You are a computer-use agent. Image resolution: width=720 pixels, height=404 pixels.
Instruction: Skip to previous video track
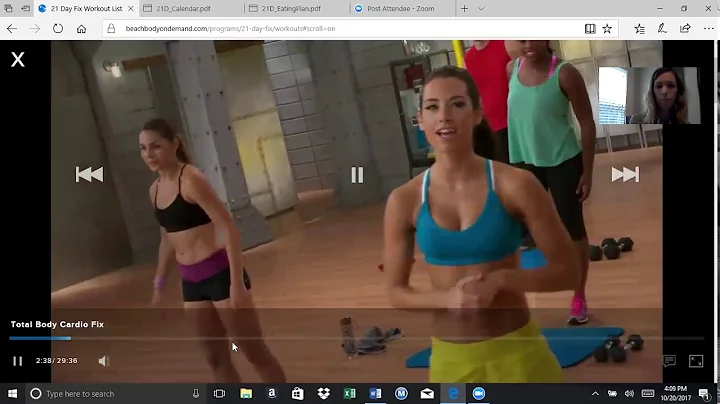(x=90, y=174)
